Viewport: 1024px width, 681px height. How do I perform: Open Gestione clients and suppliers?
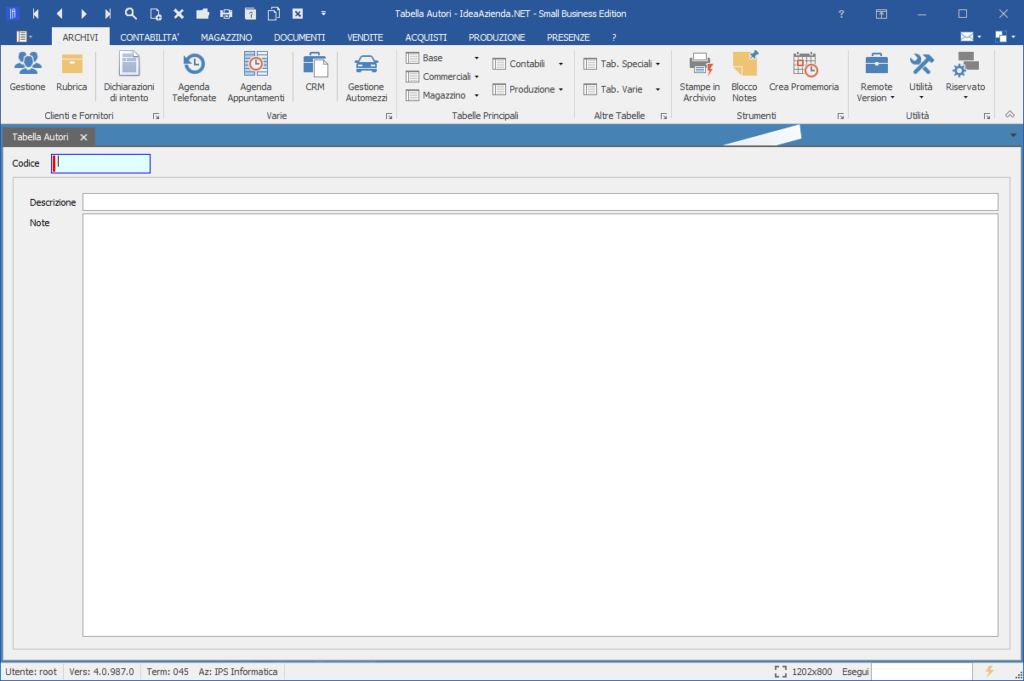point(27,72)
